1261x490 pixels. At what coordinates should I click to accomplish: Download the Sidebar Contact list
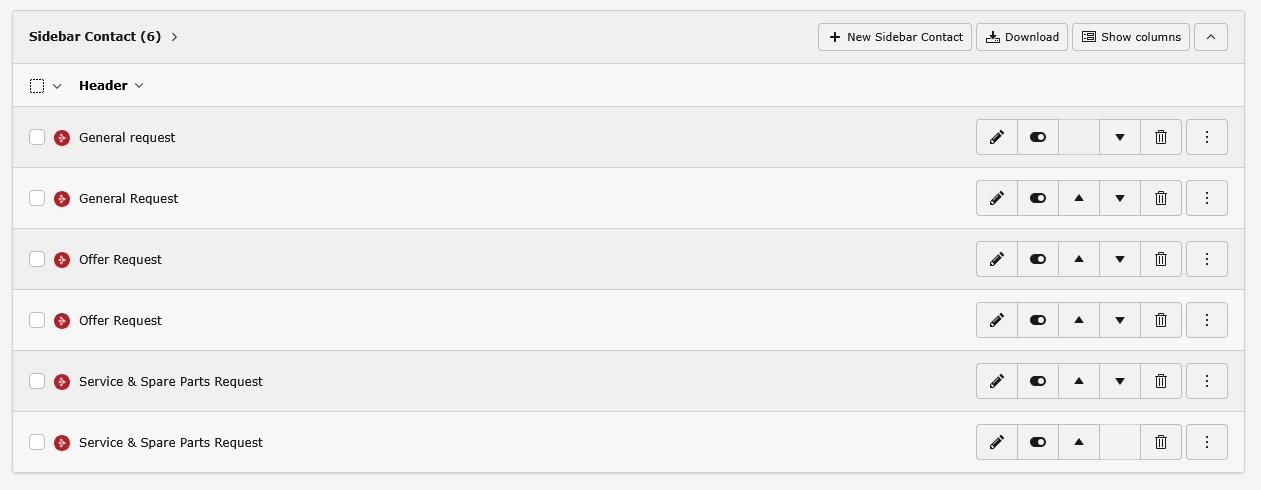click(1021, 37)
